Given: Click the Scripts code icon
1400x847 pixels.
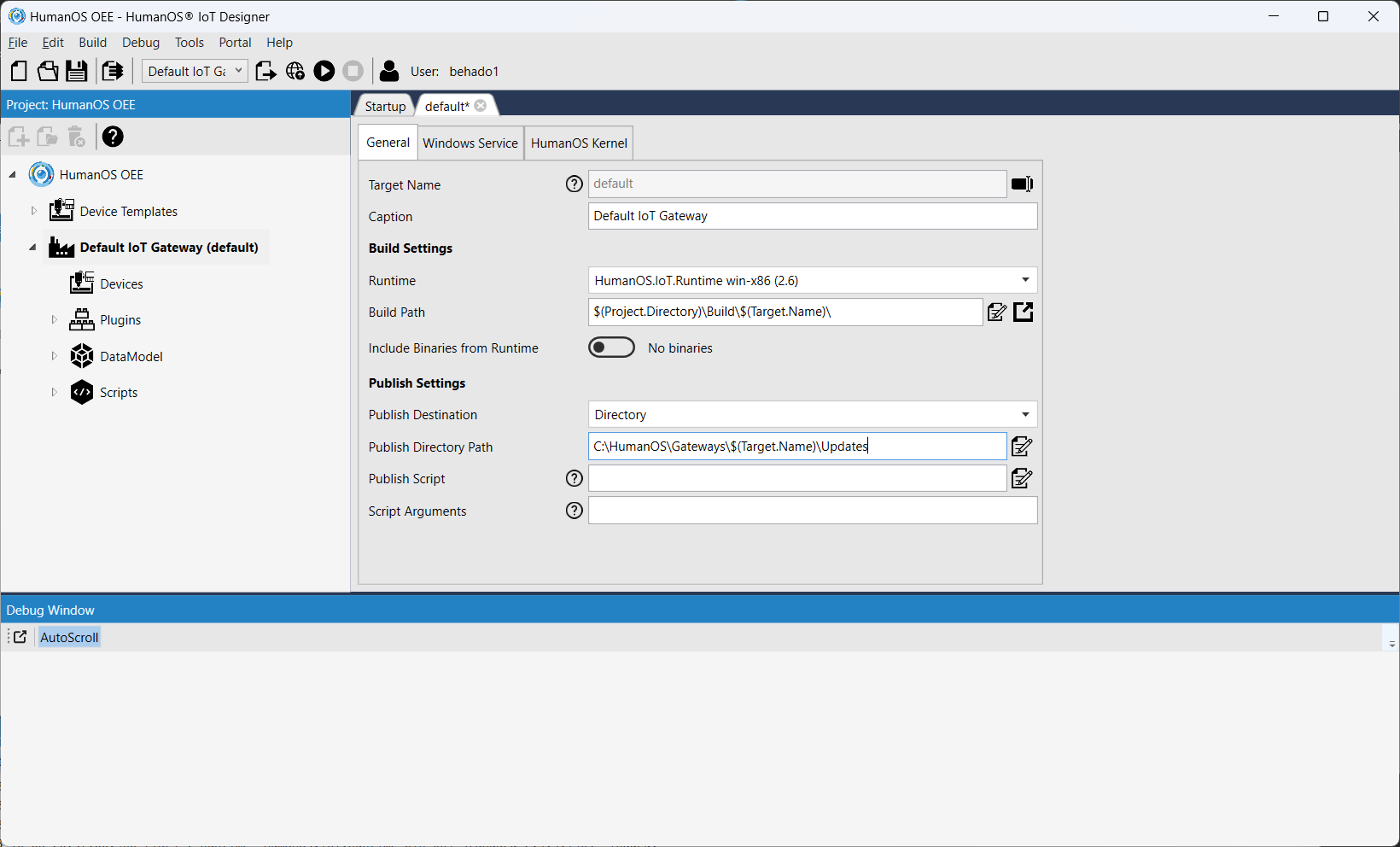Looking at the screenshot, I should [x=82, y=392].
